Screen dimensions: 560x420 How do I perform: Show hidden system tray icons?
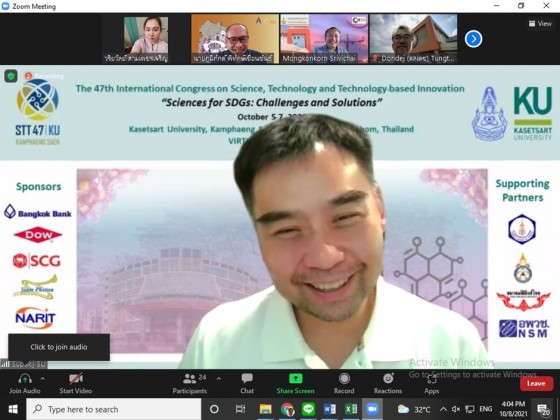click(x=443, y=409)
